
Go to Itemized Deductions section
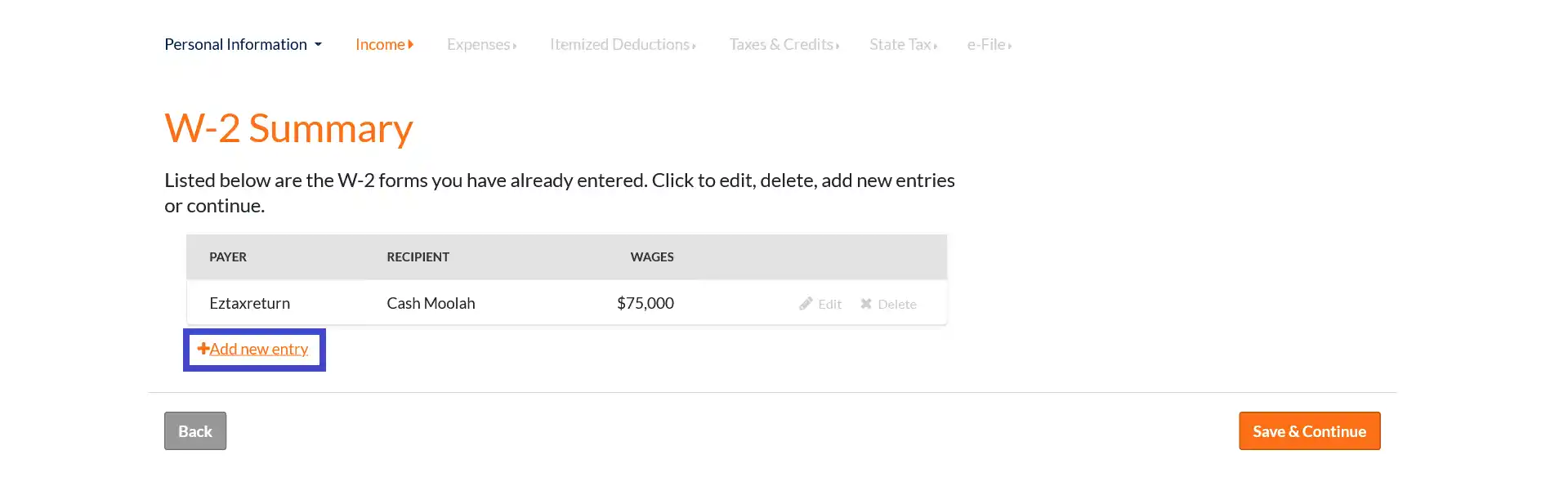click(623, 45)
